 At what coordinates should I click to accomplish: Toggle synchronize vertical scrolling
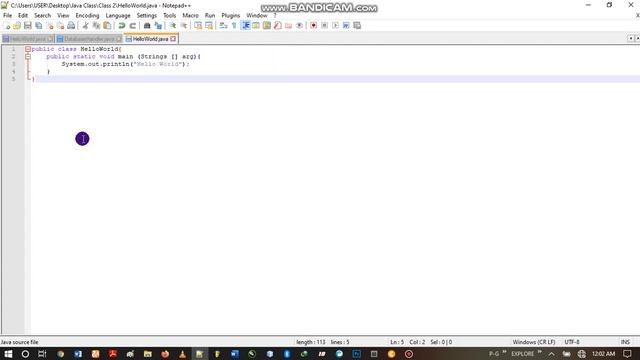pos(198,26)
